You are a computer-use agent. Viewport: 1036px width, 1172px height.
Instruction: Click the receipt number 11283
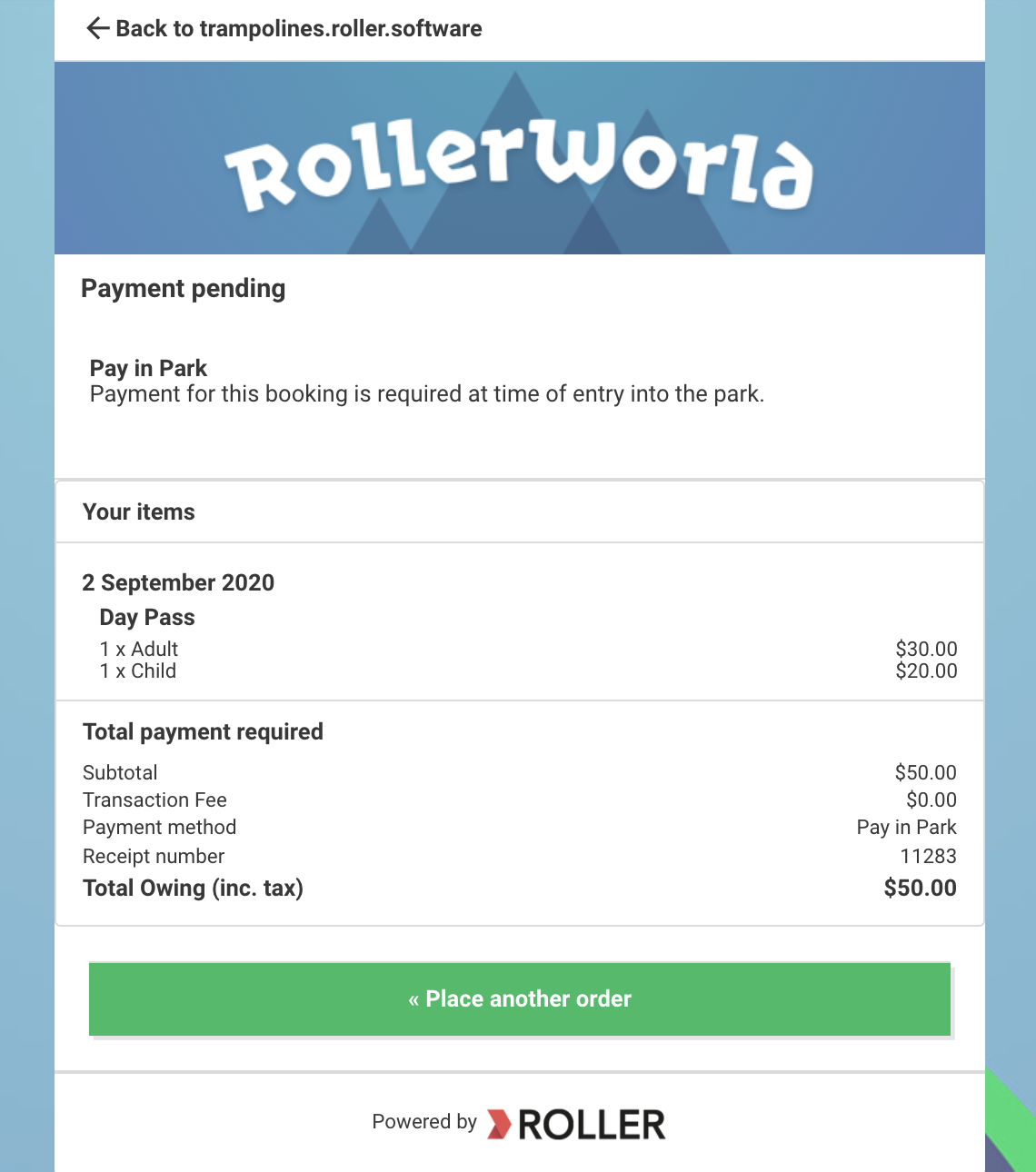[928, 856]
